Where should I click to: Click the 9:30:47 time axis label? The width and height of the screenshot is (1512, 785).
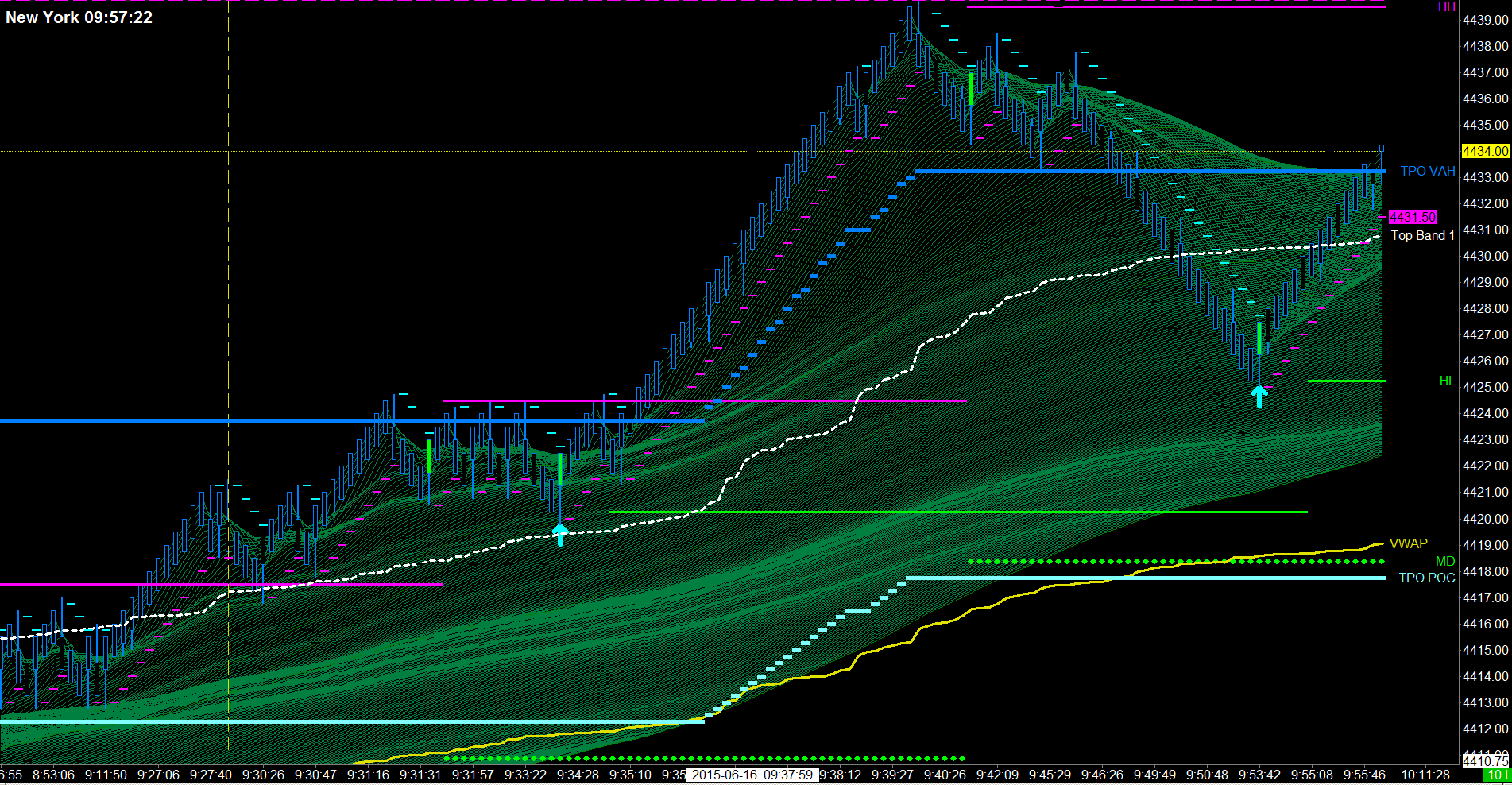click(315, 775)
